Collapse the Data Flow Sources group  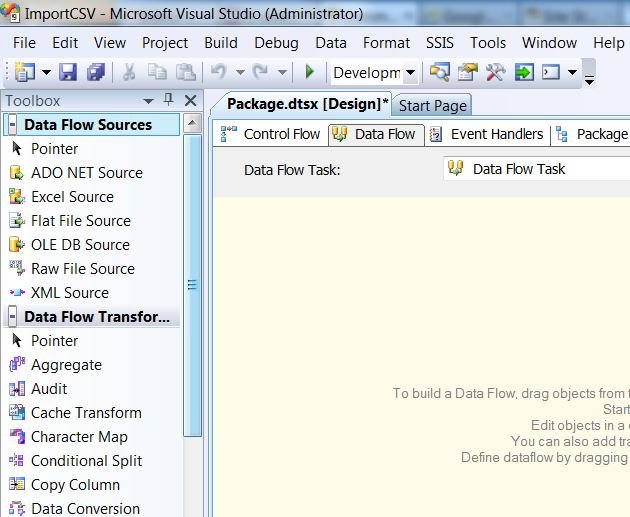pyautogui.click(x=12, y=125)
